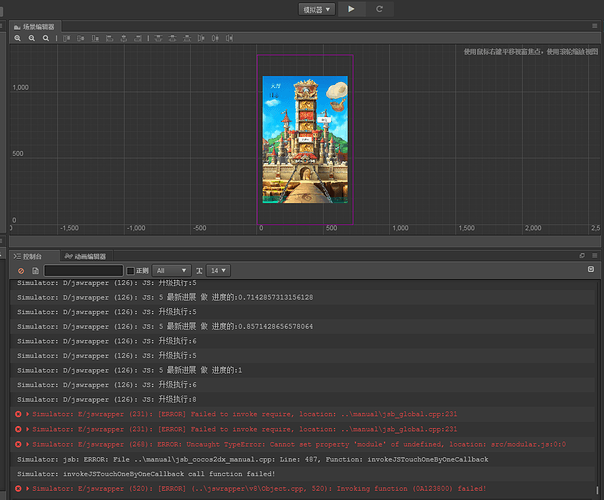Open the font size 14 dropdown

click(218, 270)
